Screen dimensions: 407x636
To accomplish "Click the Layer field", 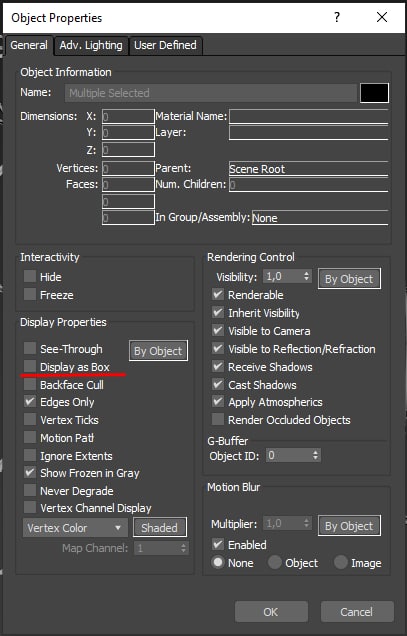I will point(308,133).
